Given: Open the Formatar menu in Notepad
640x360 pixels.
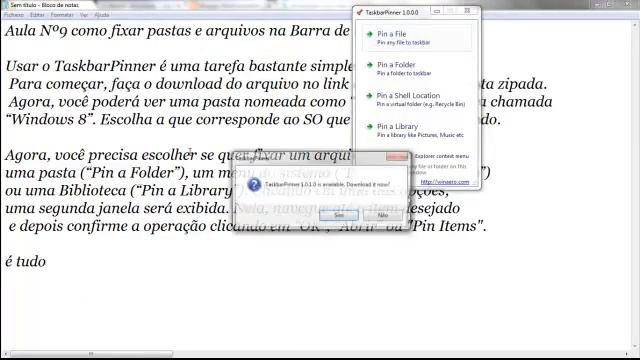Looking at the screenshot, I should [x=62, y=15].
